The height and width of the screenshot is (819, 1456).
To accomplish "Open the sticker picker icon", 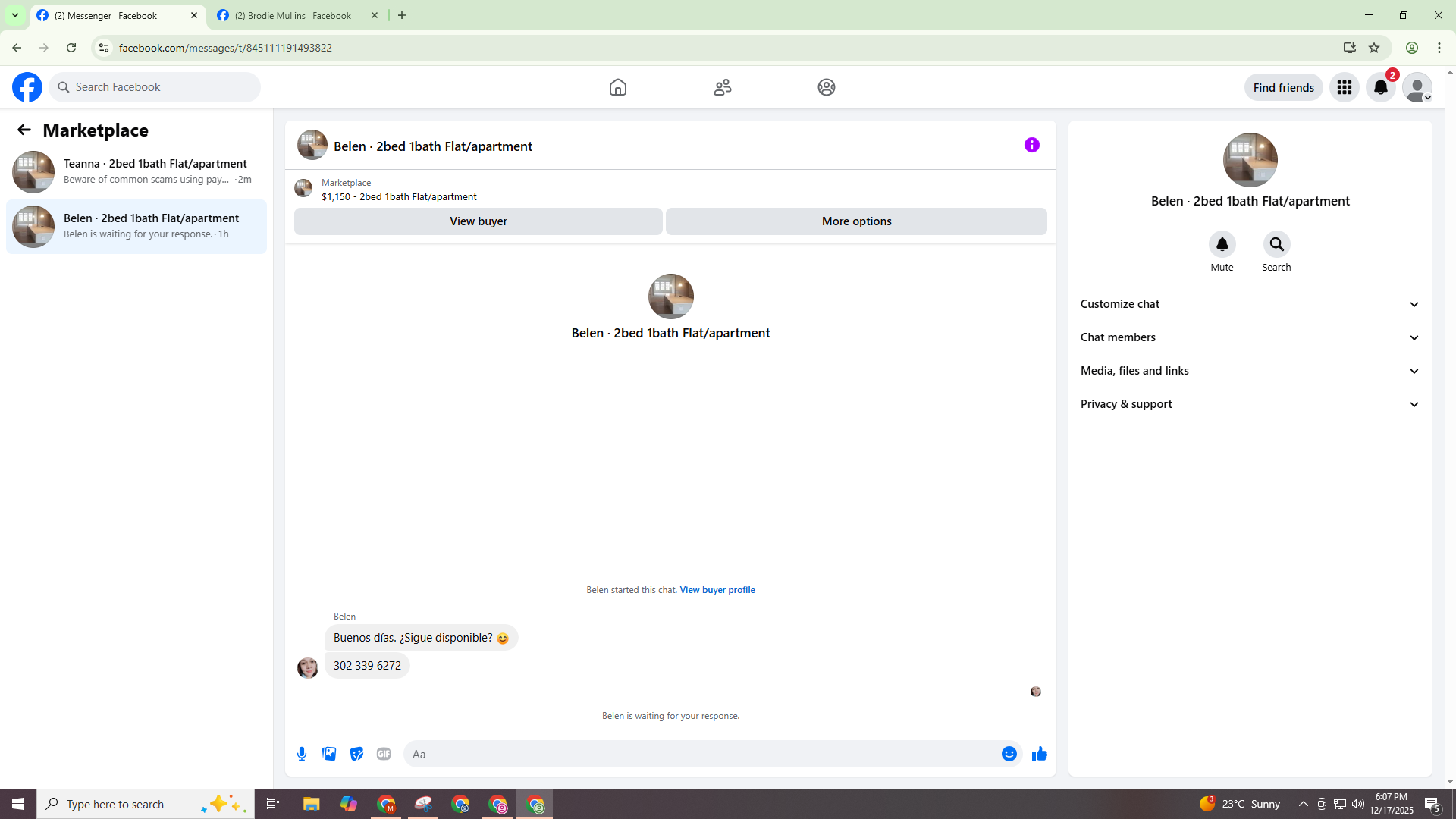I will pyautogui.click(x=356, y=754).
